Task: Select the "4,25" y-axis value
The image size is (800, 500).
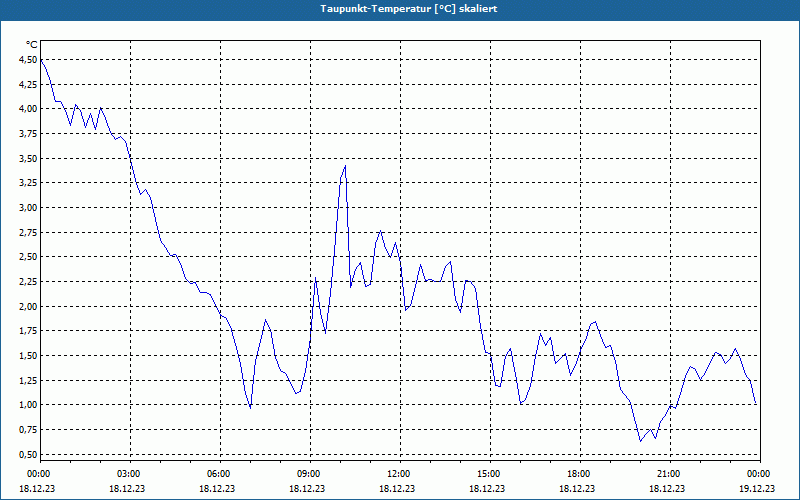Action: tap(28, 84)
